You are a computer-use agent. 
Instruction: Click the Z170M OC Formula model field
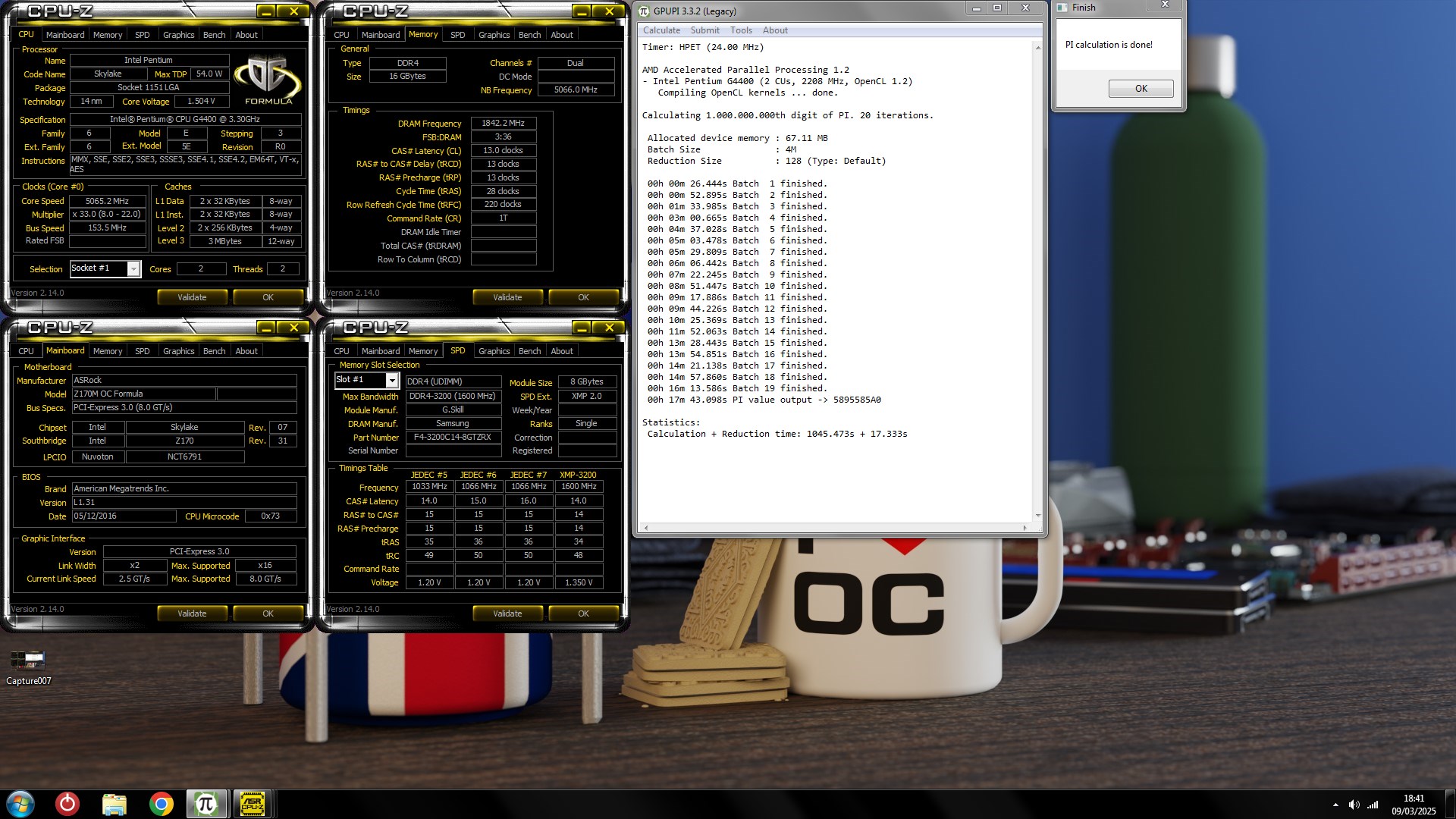click(143, 394)
